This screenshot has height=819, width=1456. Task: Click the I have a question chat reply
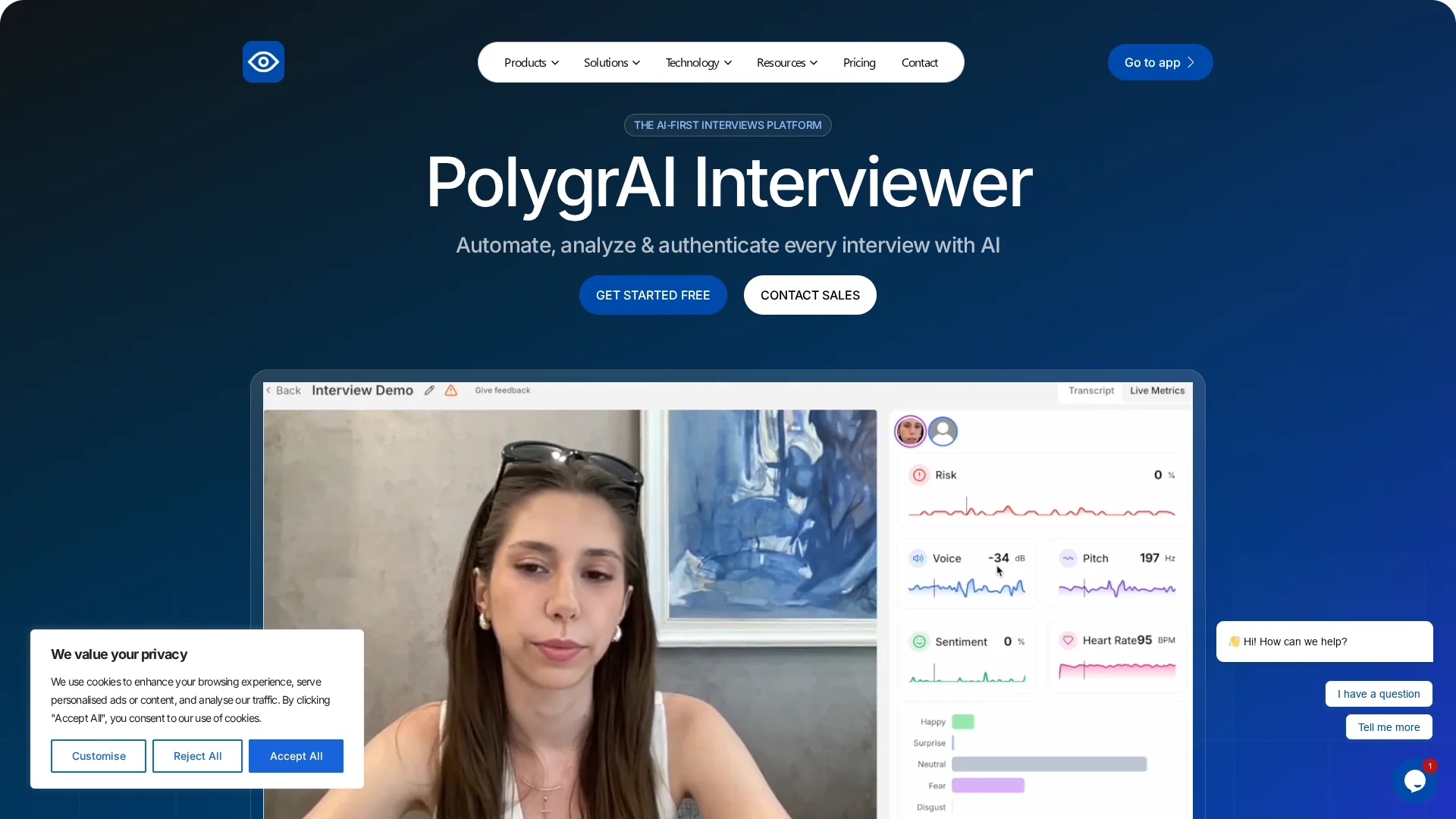pos(1379,694)
